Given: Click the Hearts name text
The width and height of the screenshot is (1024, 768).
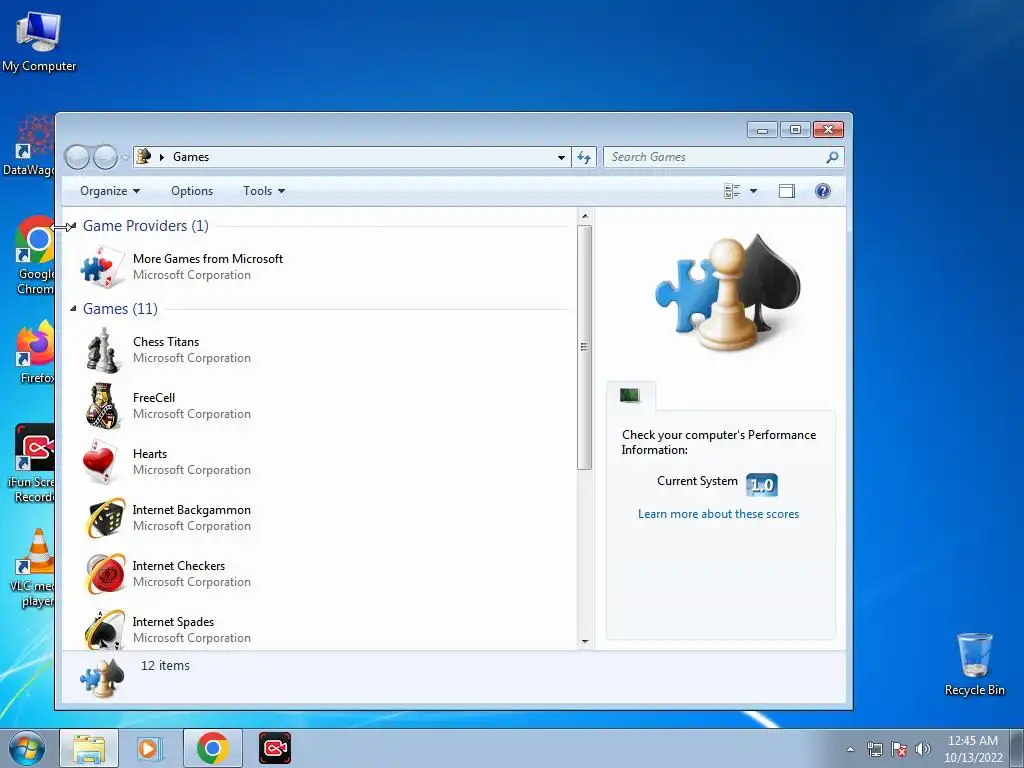Looking at the screenshot, I should (150, 454).
